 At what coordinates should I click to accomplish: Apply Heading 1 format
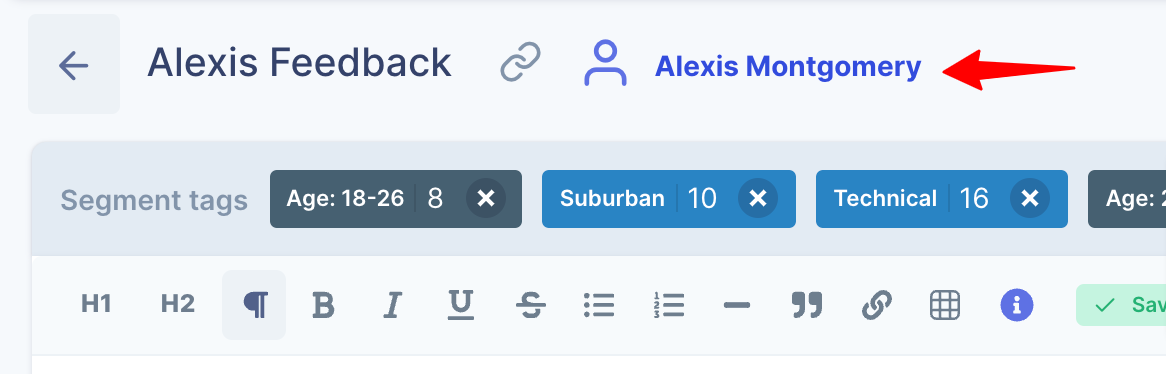pos(96,304)
